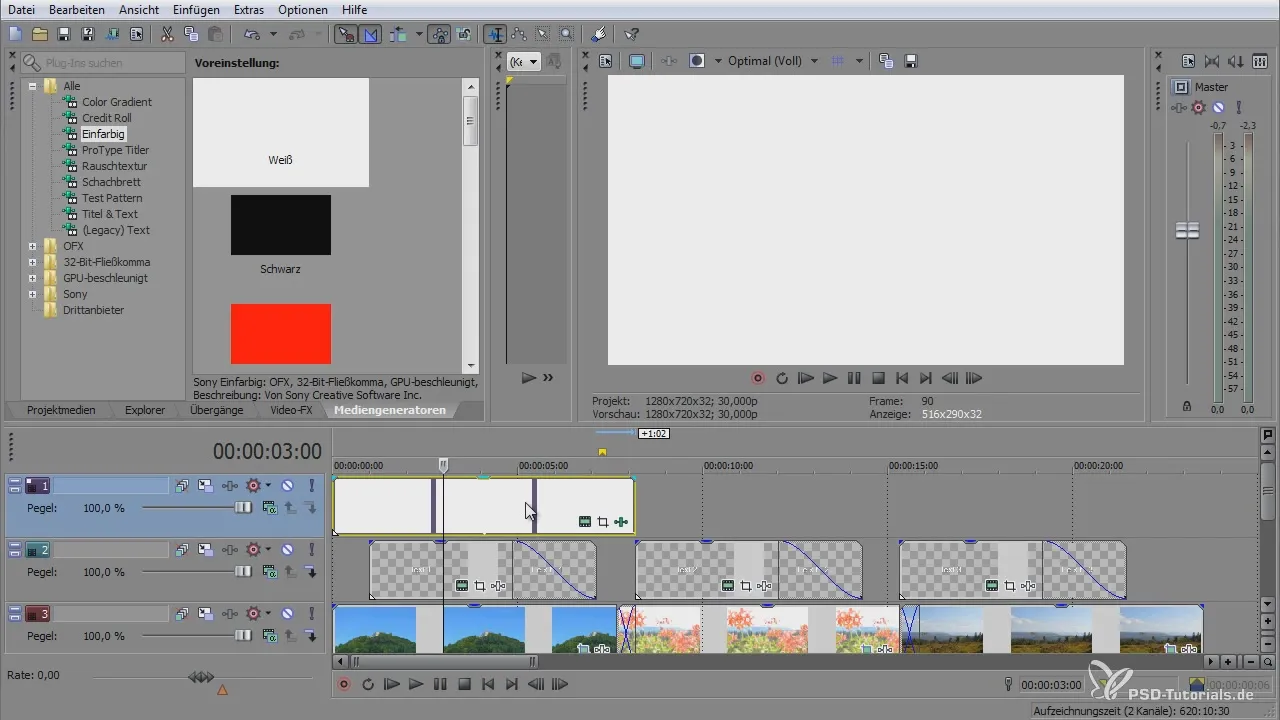Click the Open project folder icon
This screenshot has width=1280, height=720.
39,34
